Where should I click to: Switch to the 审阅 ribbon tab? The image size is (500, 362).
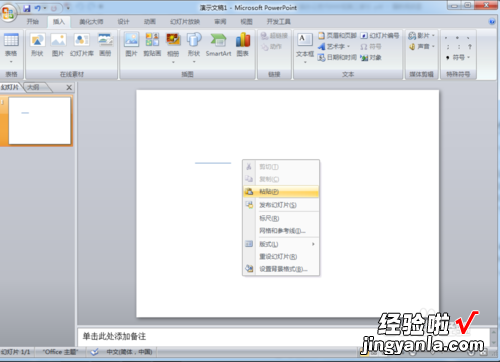coord(220,22)
